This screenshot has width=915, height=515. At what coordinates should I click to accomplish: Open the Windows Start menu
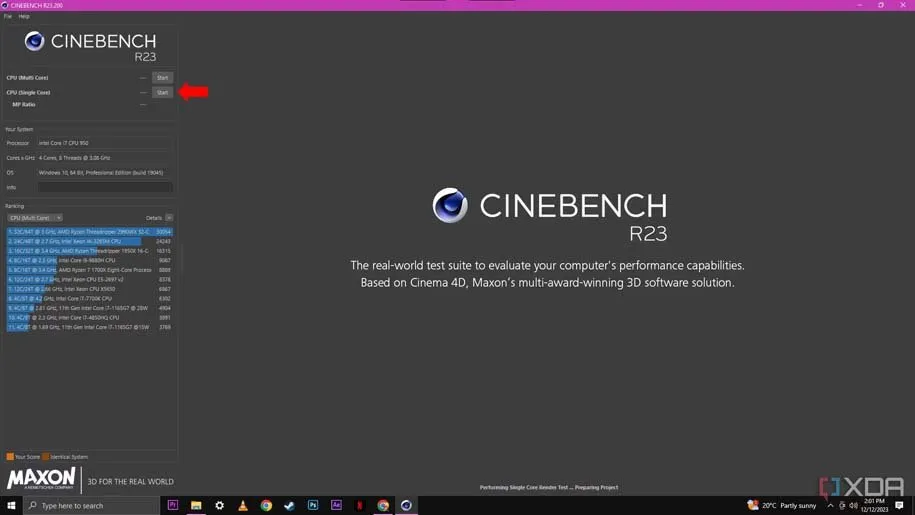12,506
